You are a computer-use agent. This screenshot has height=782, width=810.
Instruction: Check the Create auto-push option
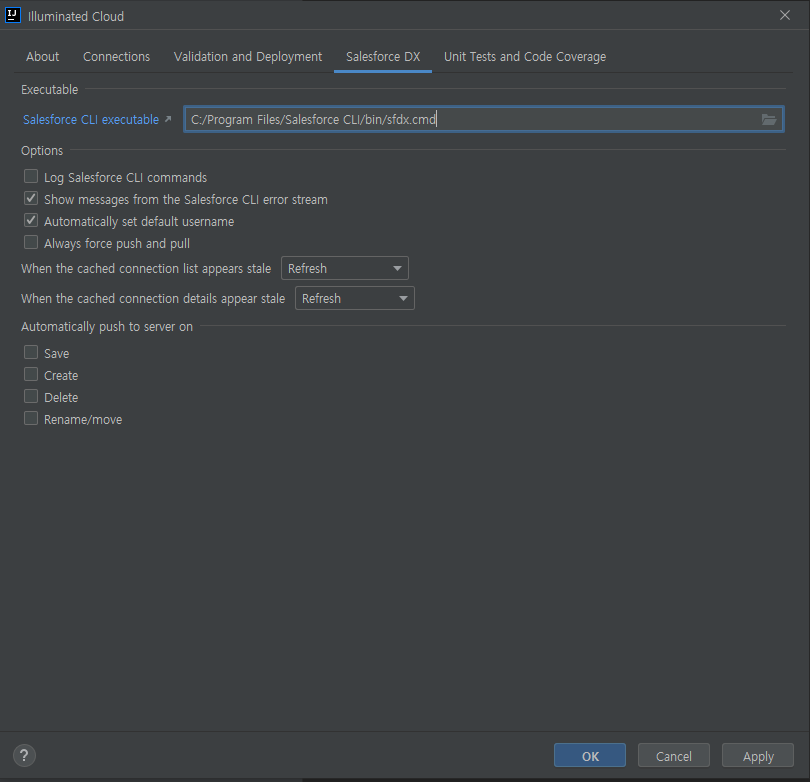tap(31, 374)
